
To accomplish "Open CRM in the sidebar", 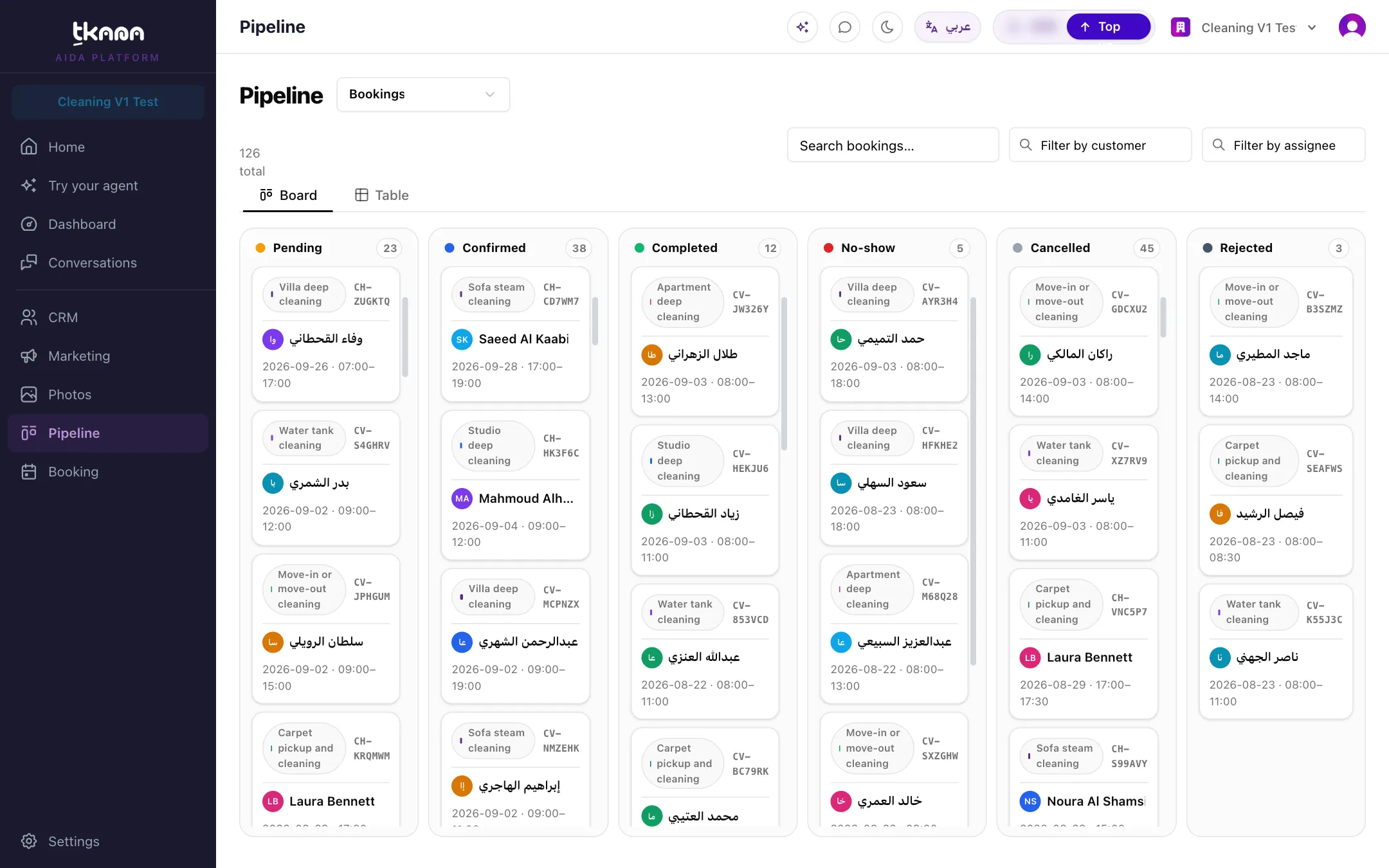I will (x=108, y=318).
